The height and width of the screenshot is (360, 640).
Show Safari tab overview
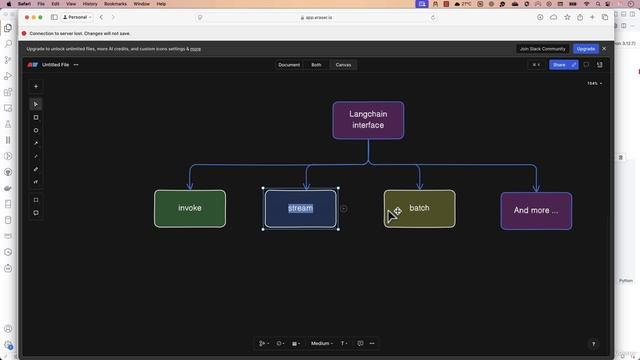(605, 18)
